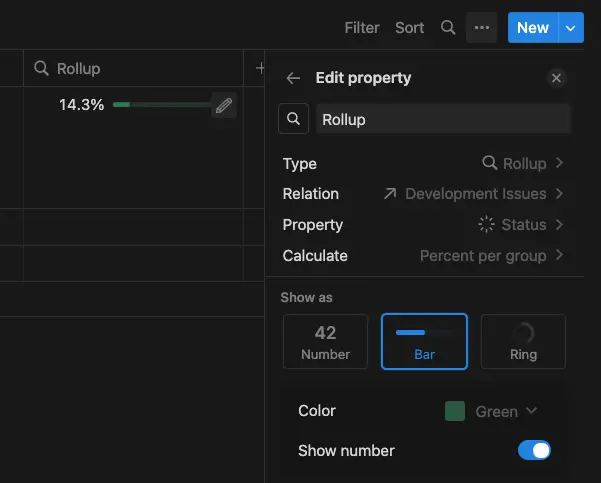Select the Bar display option
The image size is (601, 483).
424,342
